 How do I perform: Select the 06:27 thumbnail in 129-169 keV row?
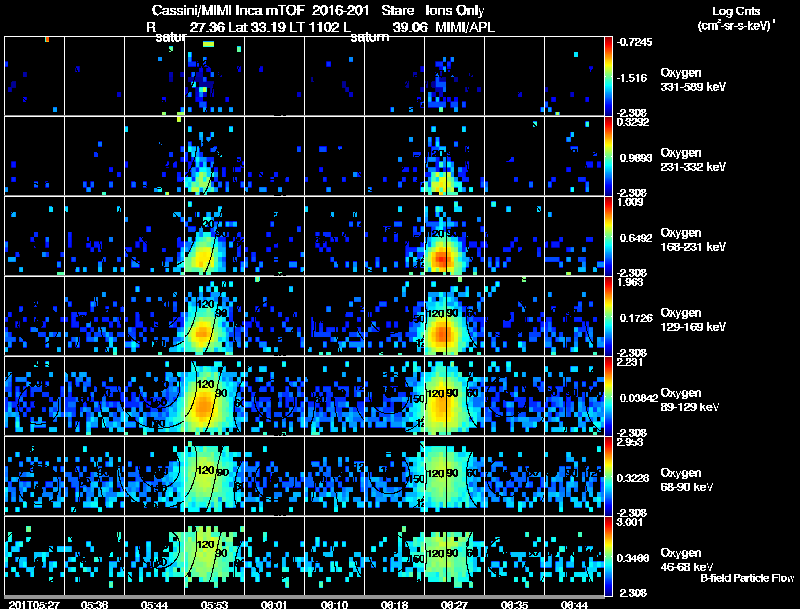click(454, 316)
